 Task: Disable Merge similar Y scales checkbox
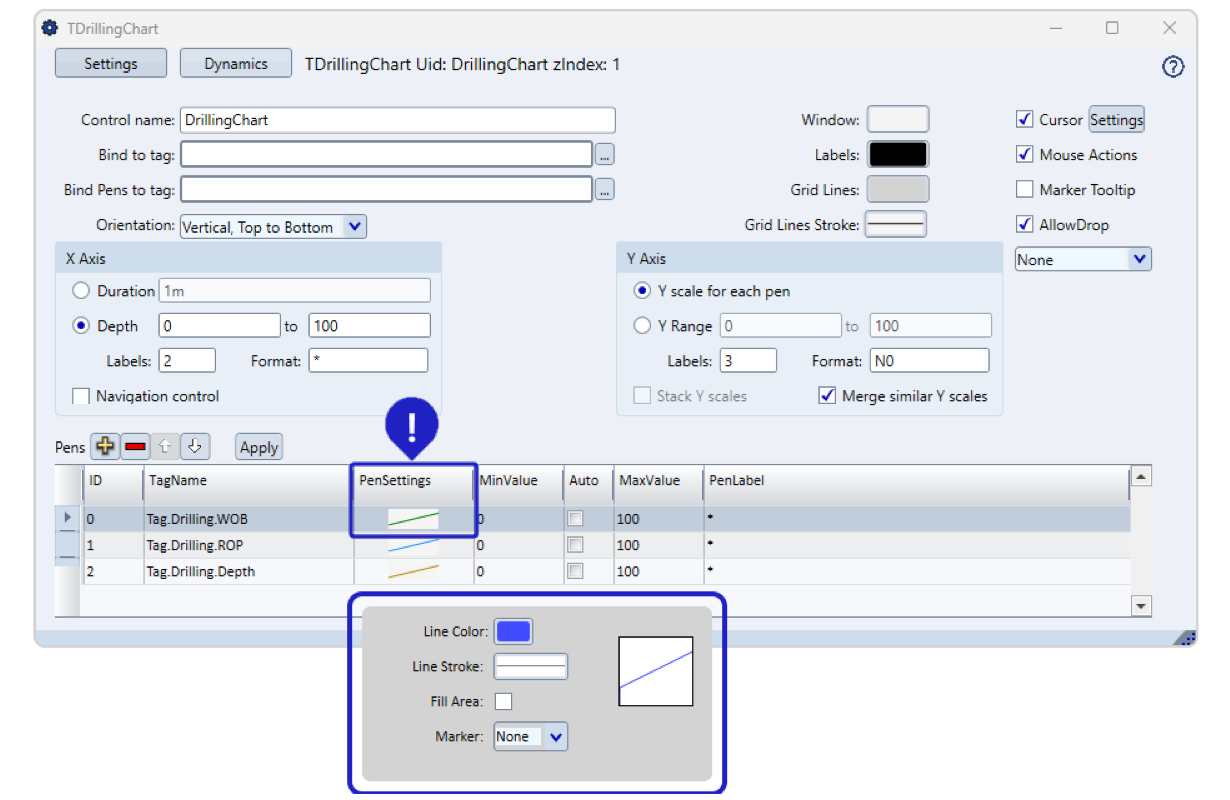tap(827, 396)
